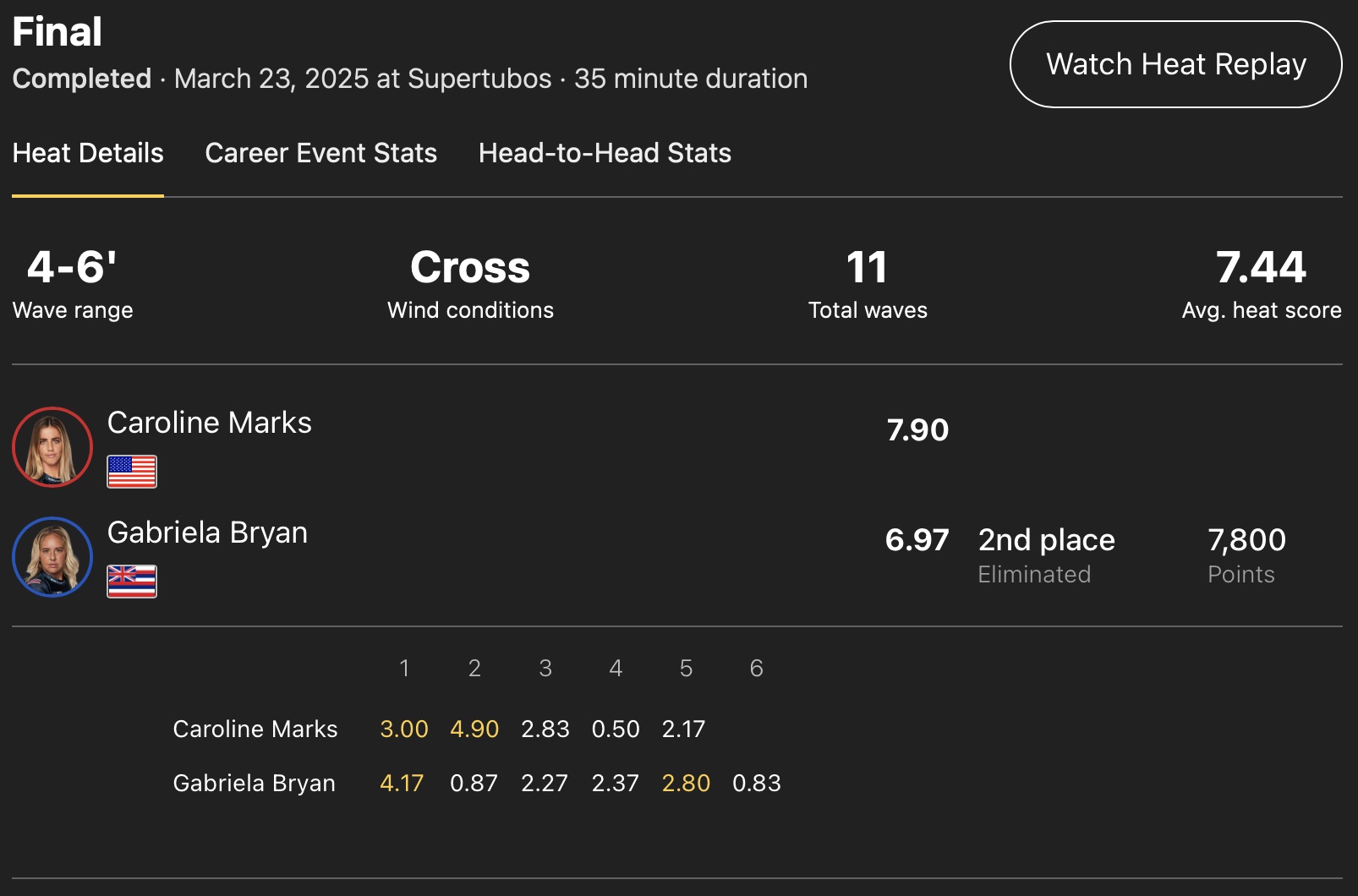Screen dimensions: 1358x896
Task: Switch to Career Event Stats tab
Action: tap(320, 153)
